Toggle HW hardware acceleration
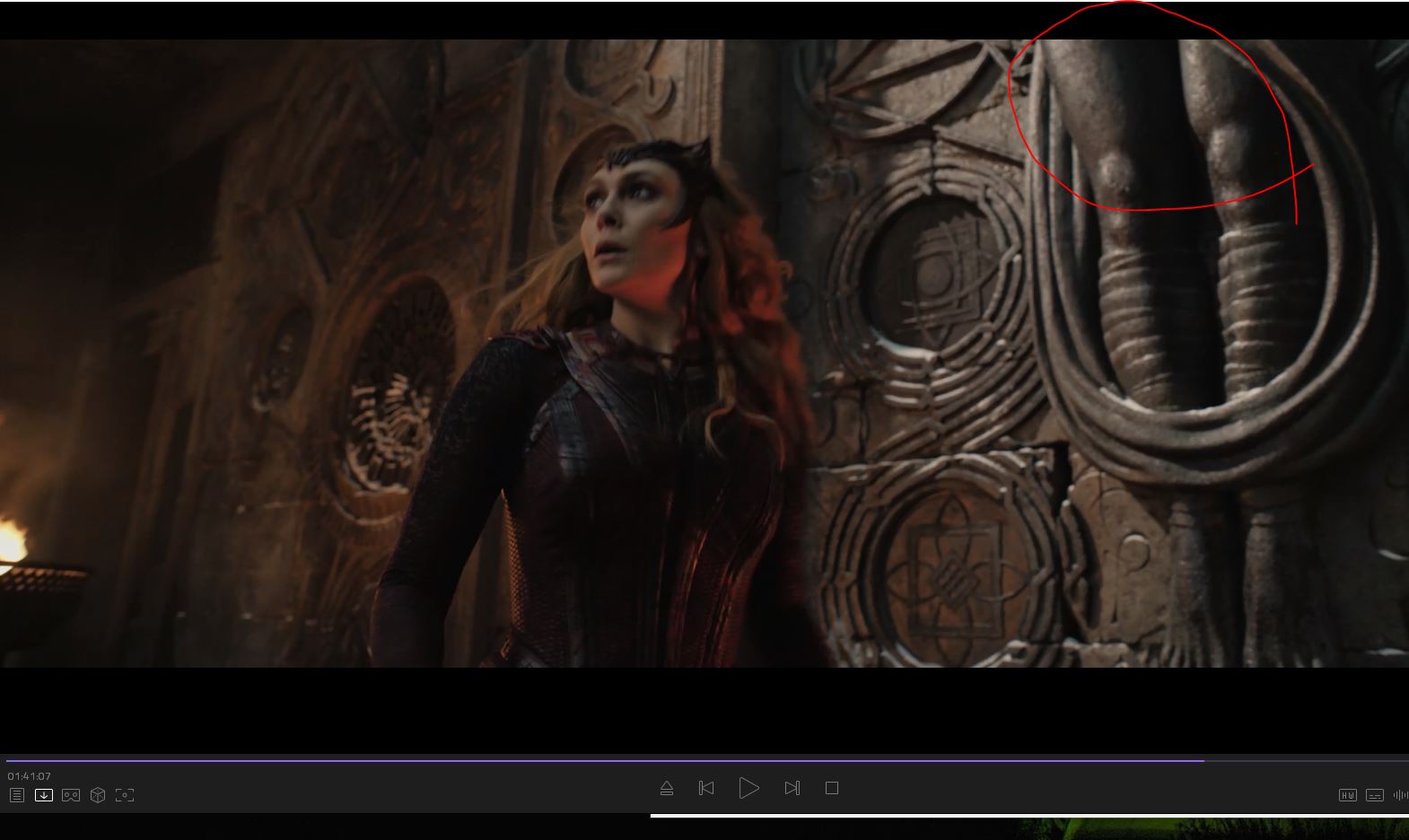Image resolution: width=1409 pixels, height=840 pixels. [1347, 795]
